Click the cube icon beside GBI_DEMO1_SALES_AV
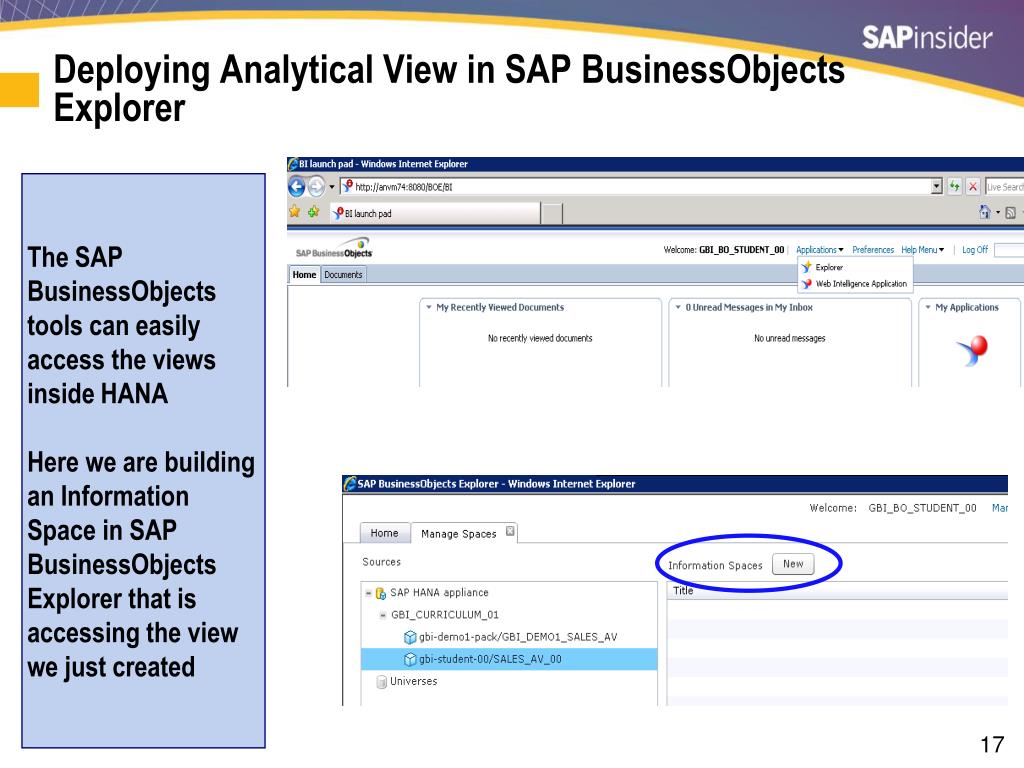 (410, 637)
